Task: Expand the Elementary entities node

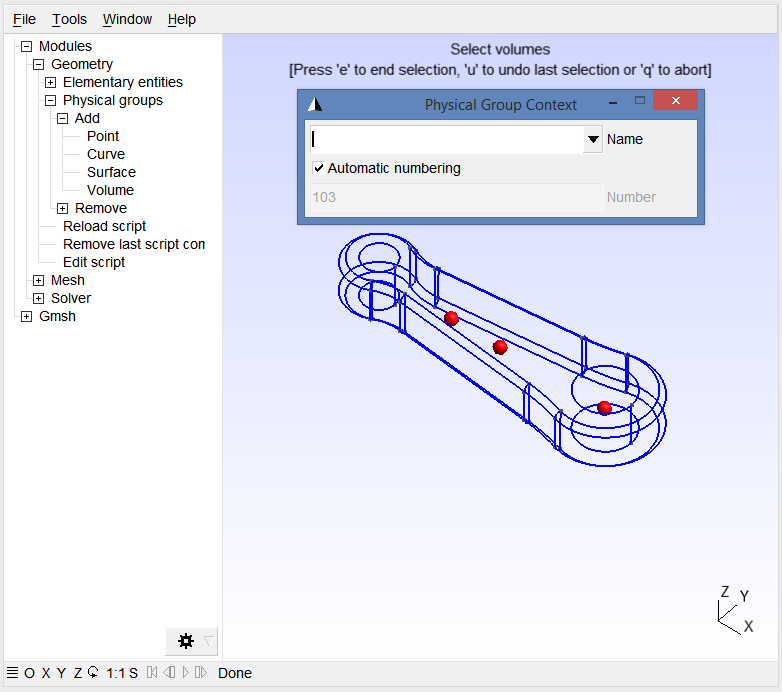Action: tap(50, 82)
